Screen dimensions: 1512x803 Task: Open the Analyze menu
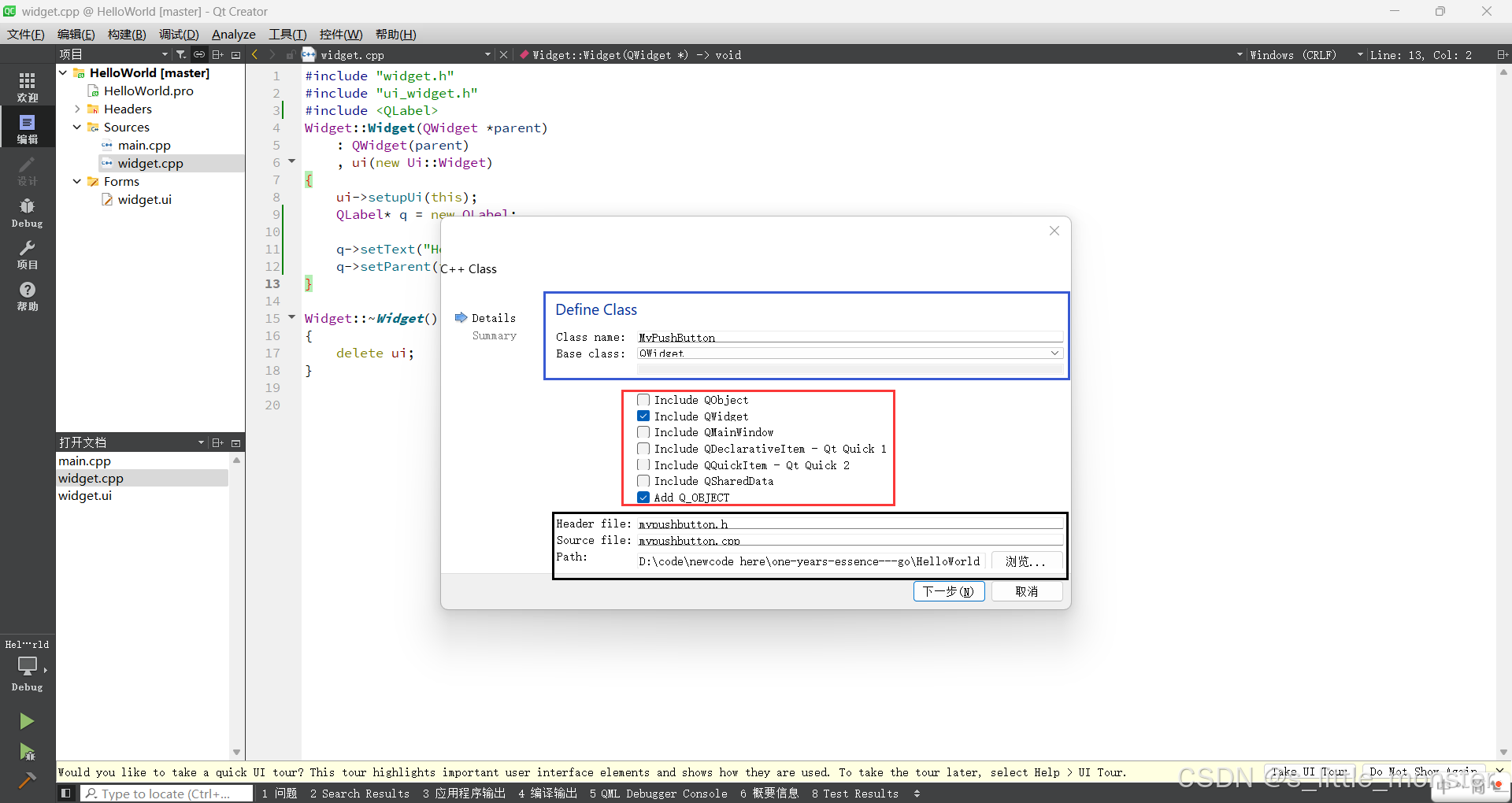[x=234, y=34]
